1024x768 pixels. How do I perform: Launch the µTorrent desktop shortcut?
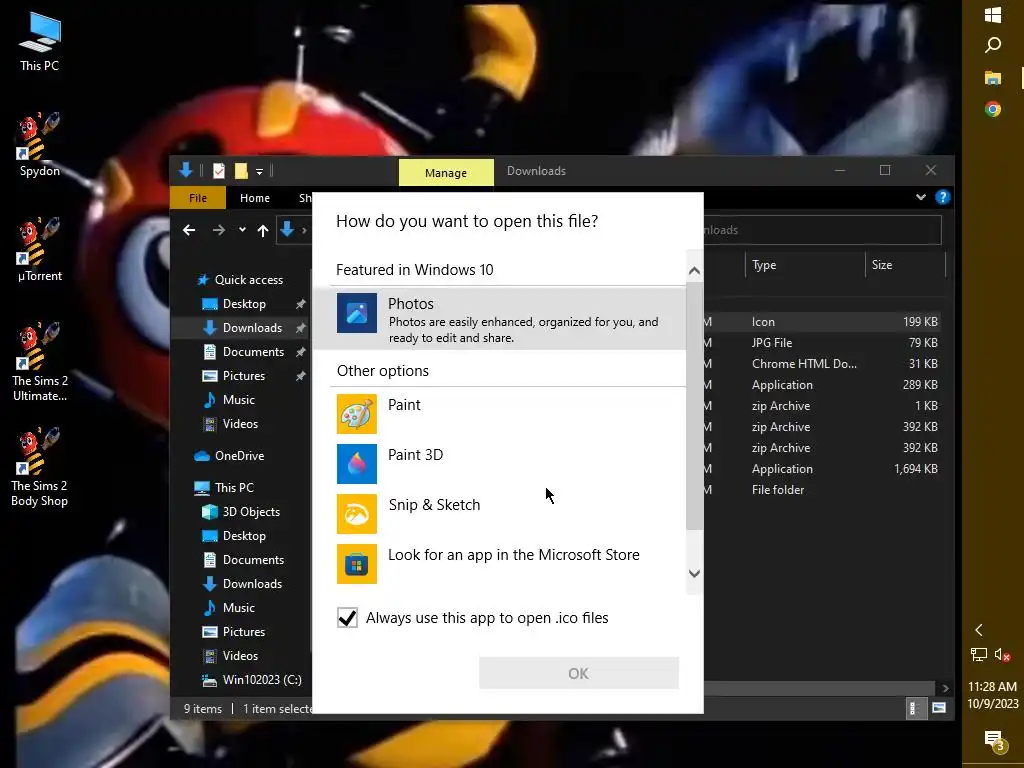click(39, 250)
